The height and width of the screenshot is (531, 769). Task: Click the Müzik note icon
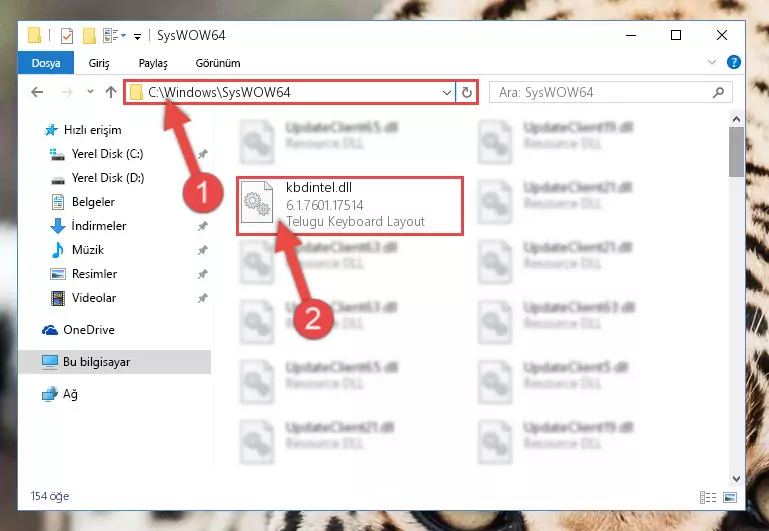coord(57,250)
